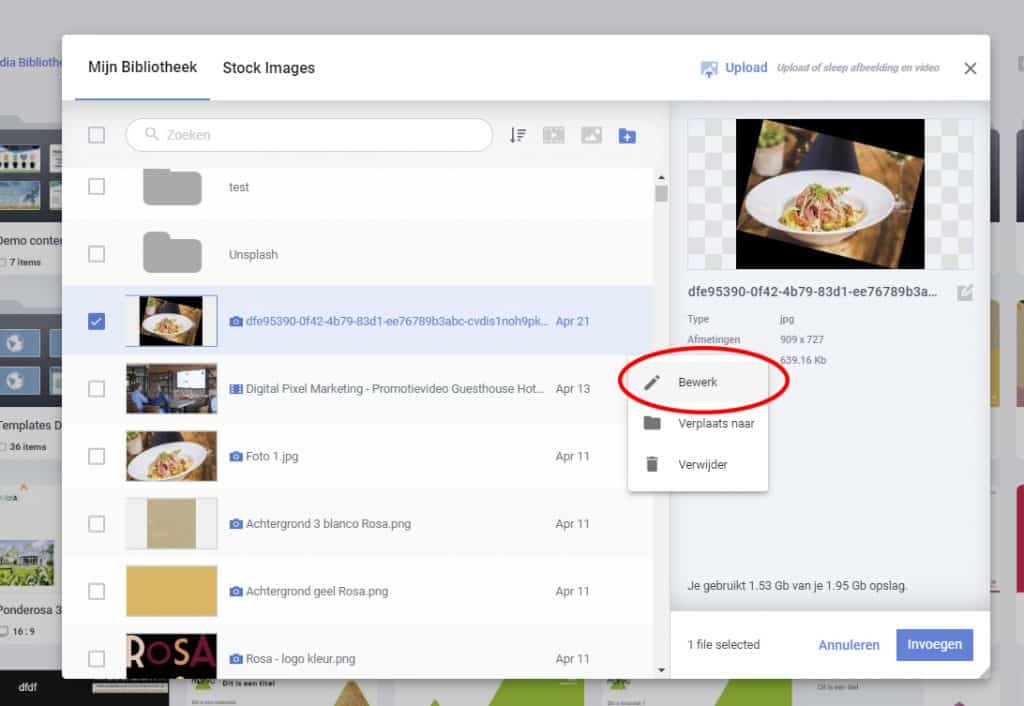This screenshot has width=1024, height=706.
Task: Click the large preview image
Action: 830,194
